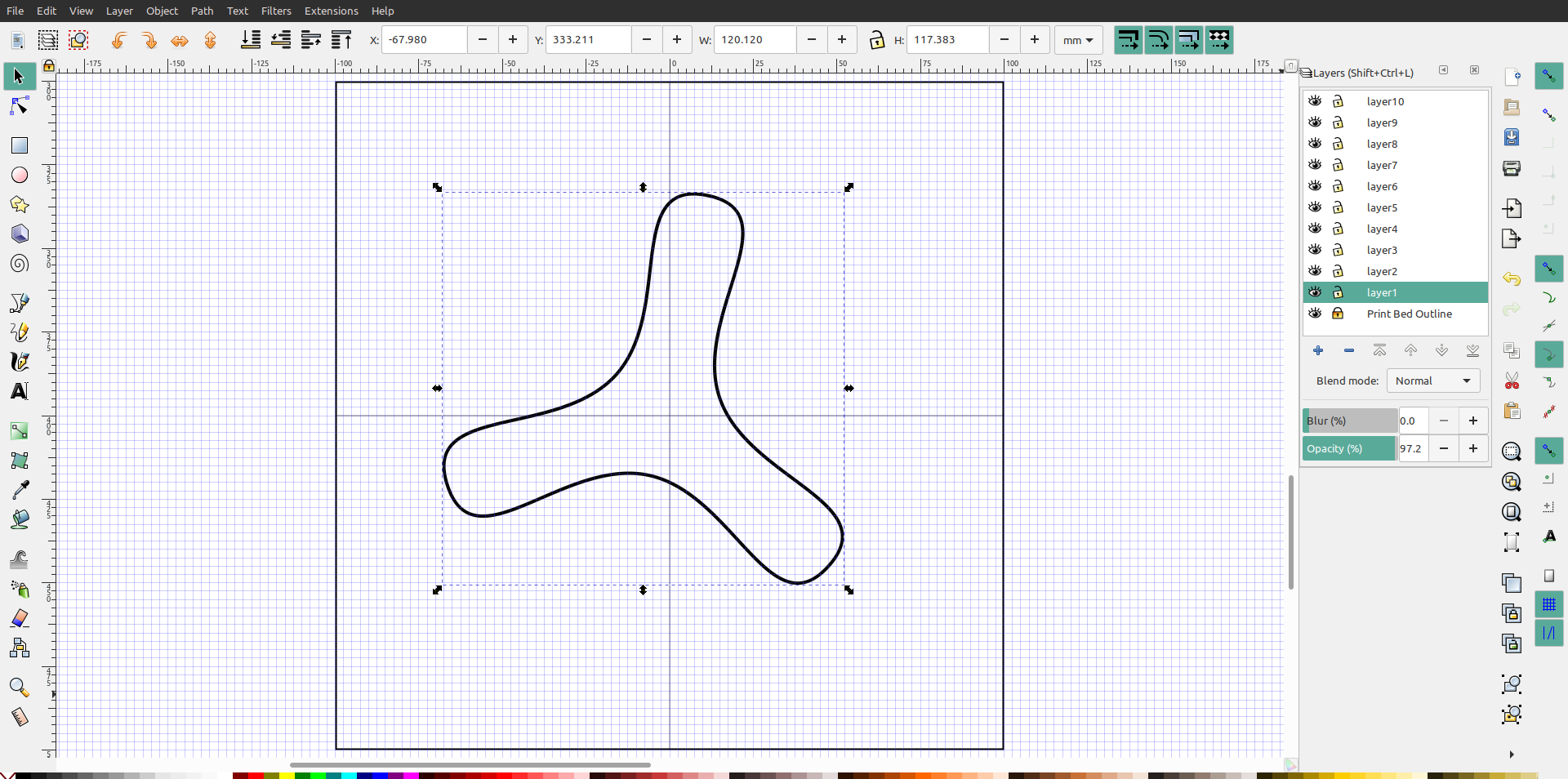Select the Eraser tool

click(20, 618)
